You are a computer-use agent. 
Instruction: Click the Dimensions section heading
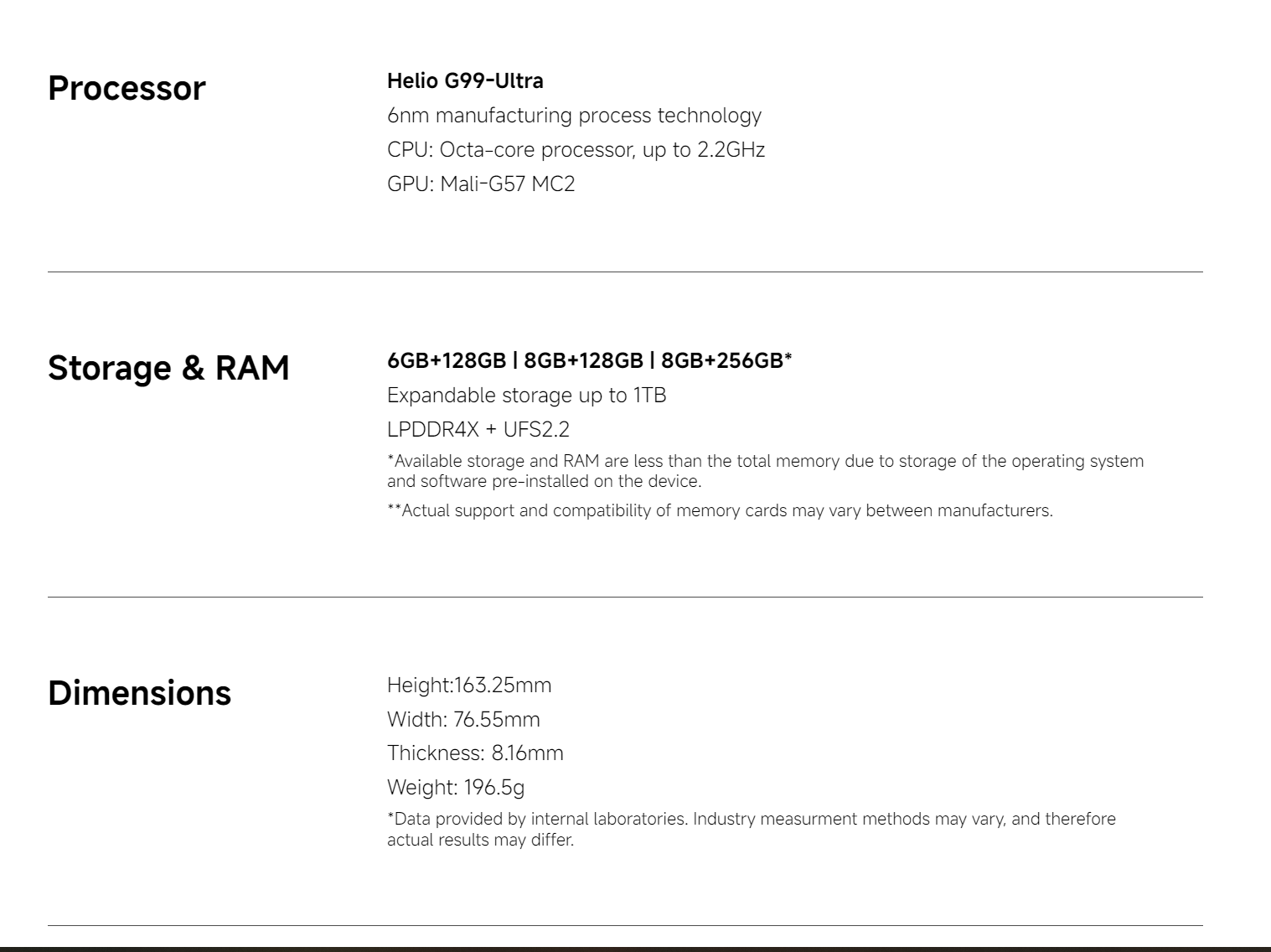pyautogui.click(x=139, y=694)
